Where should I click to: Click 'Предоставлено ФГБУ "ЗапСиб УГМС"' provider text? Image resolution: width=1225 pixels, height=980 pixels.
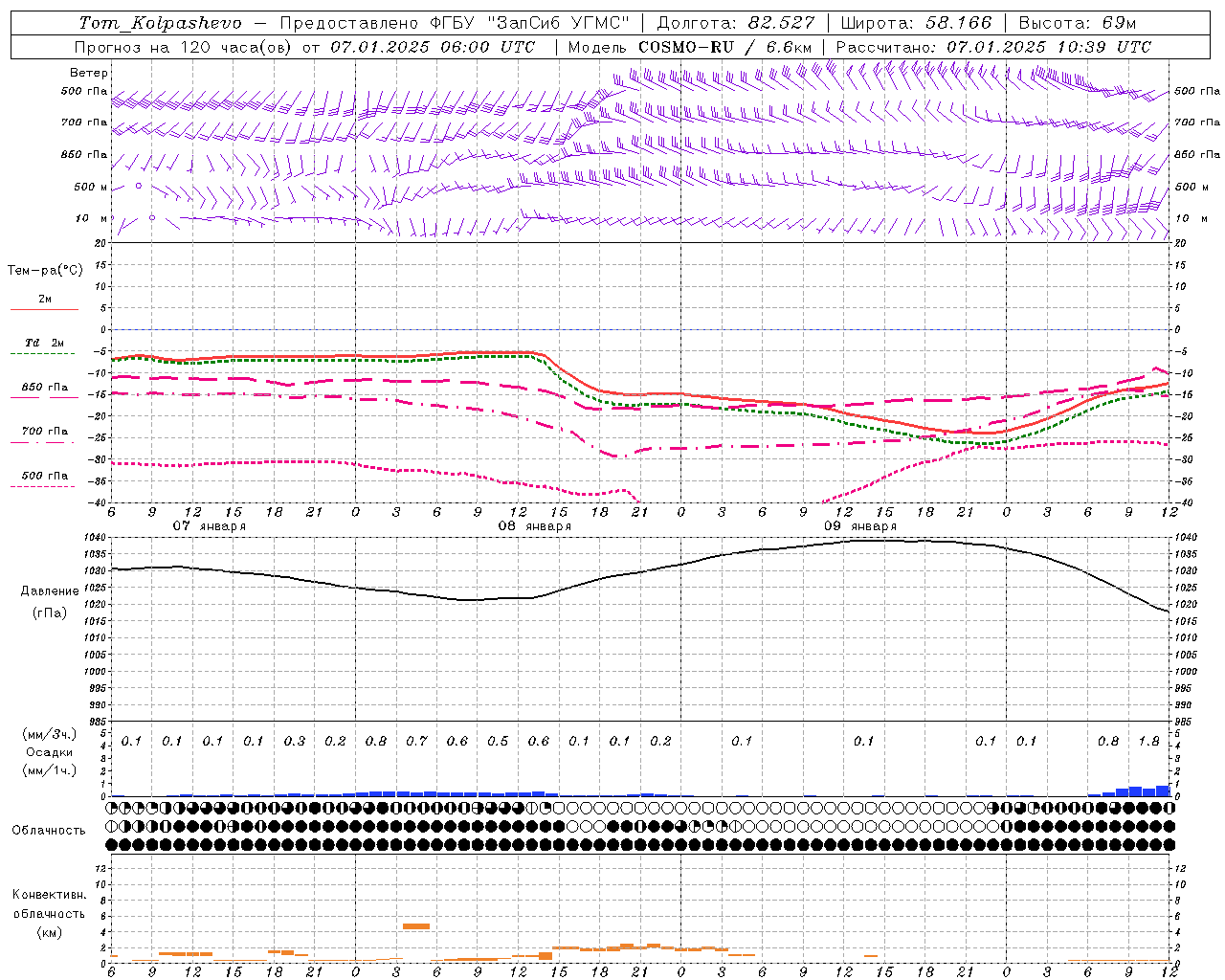(x=455, y=23)
